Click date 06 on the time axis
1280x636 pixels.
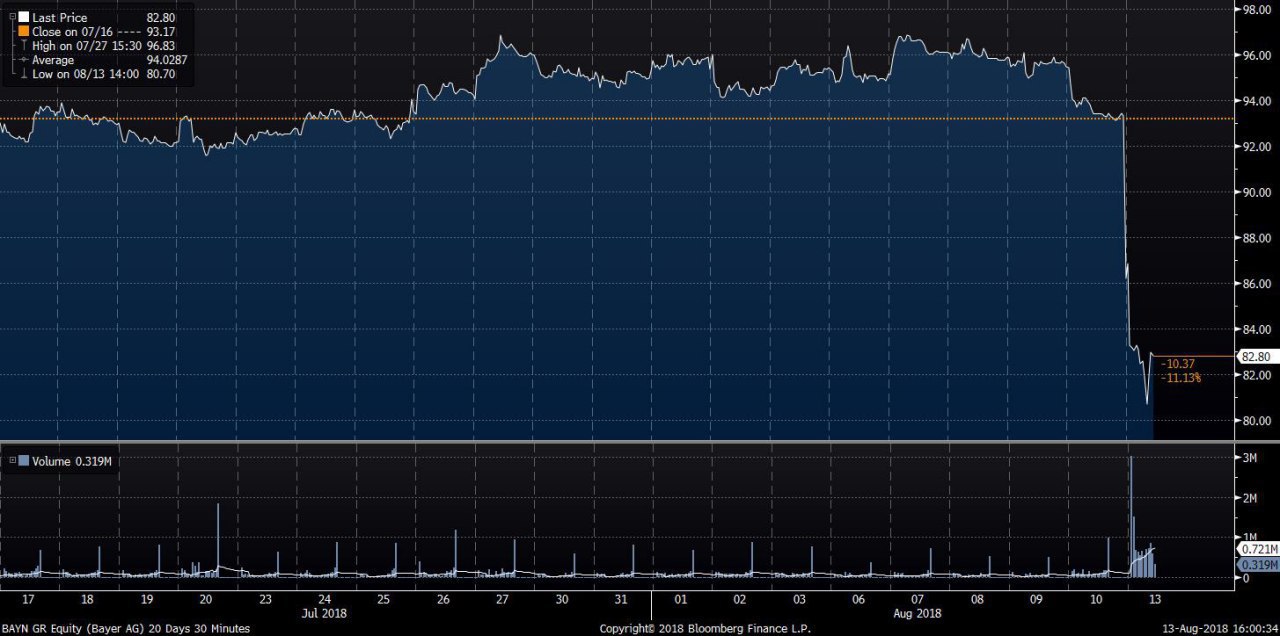pyautogui.click(x=858, y=600)
